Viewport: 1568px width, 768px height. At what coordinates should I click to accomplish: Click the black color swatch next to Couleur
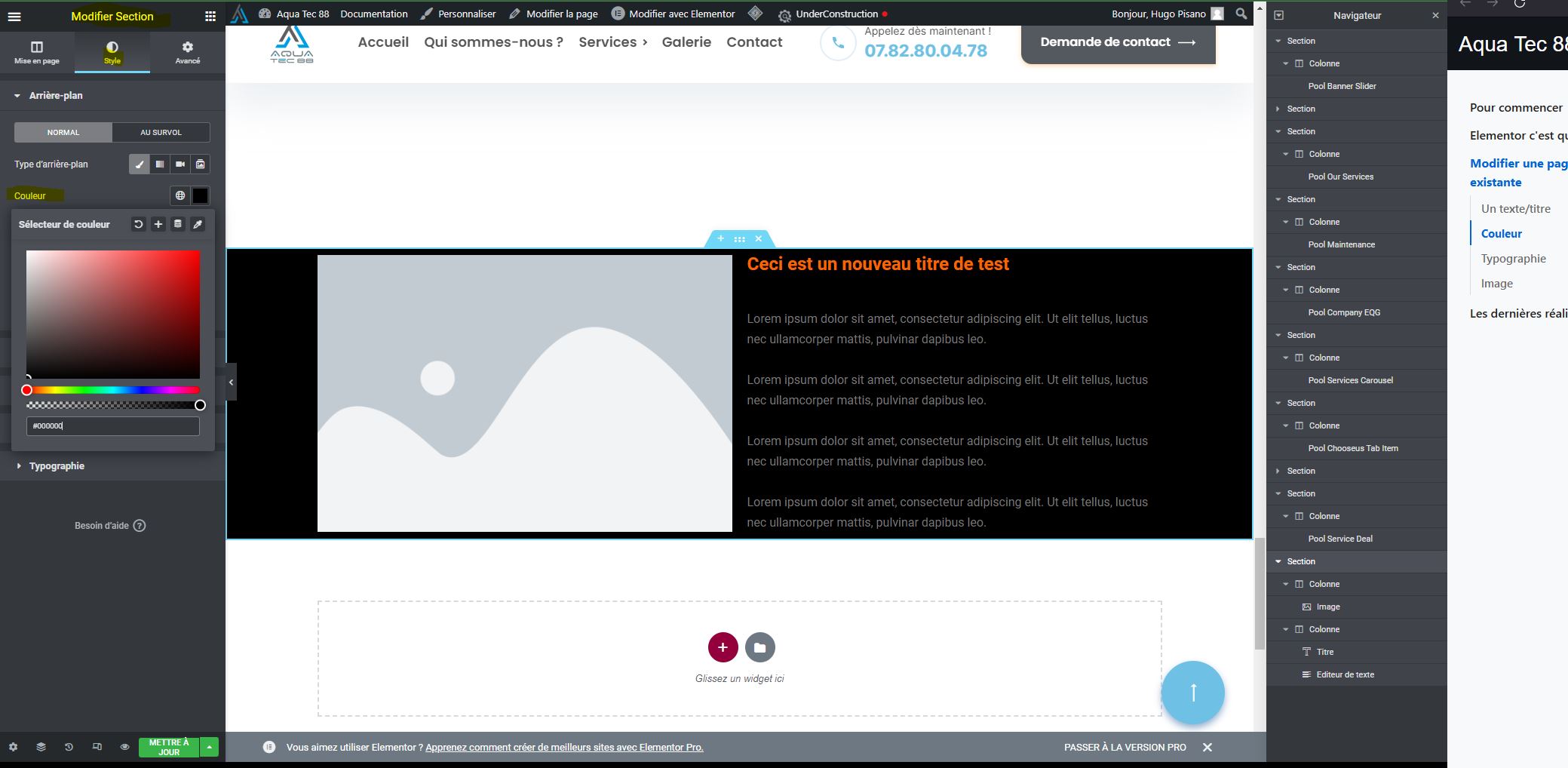tap(201, 196)
